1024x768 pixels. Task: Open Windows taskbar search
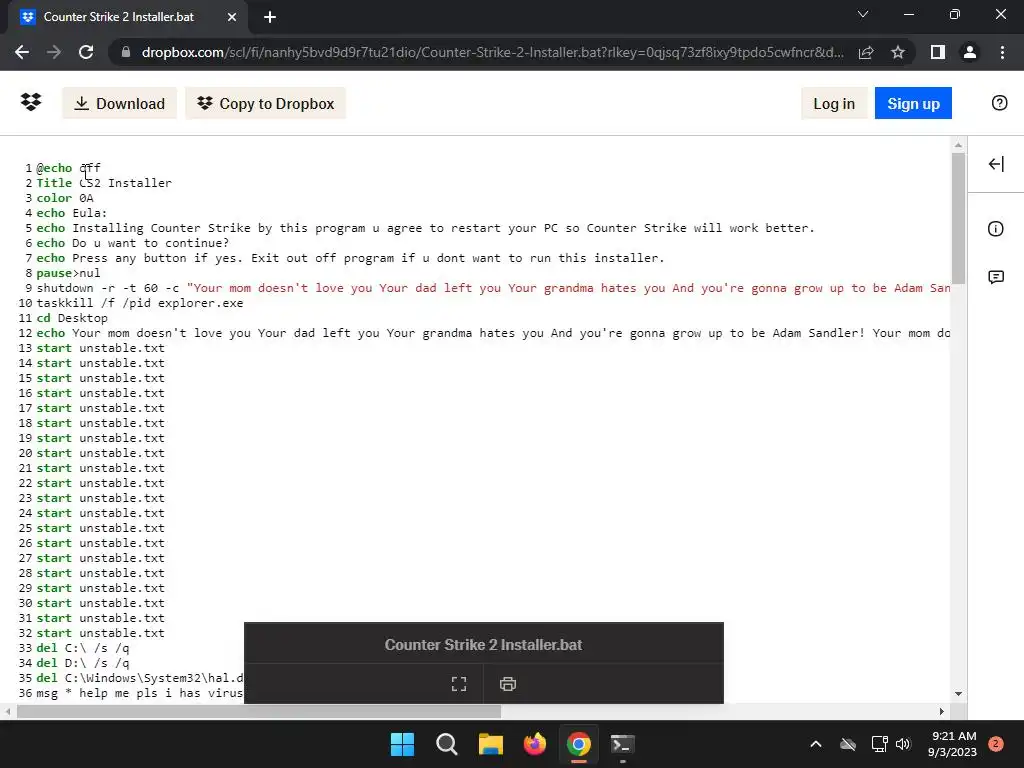(x=447, y=744)
